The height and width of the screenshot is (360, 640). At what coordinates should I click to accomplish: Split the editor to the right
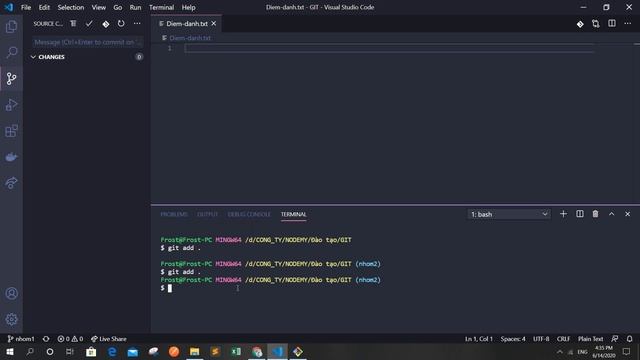click(611, 24)
